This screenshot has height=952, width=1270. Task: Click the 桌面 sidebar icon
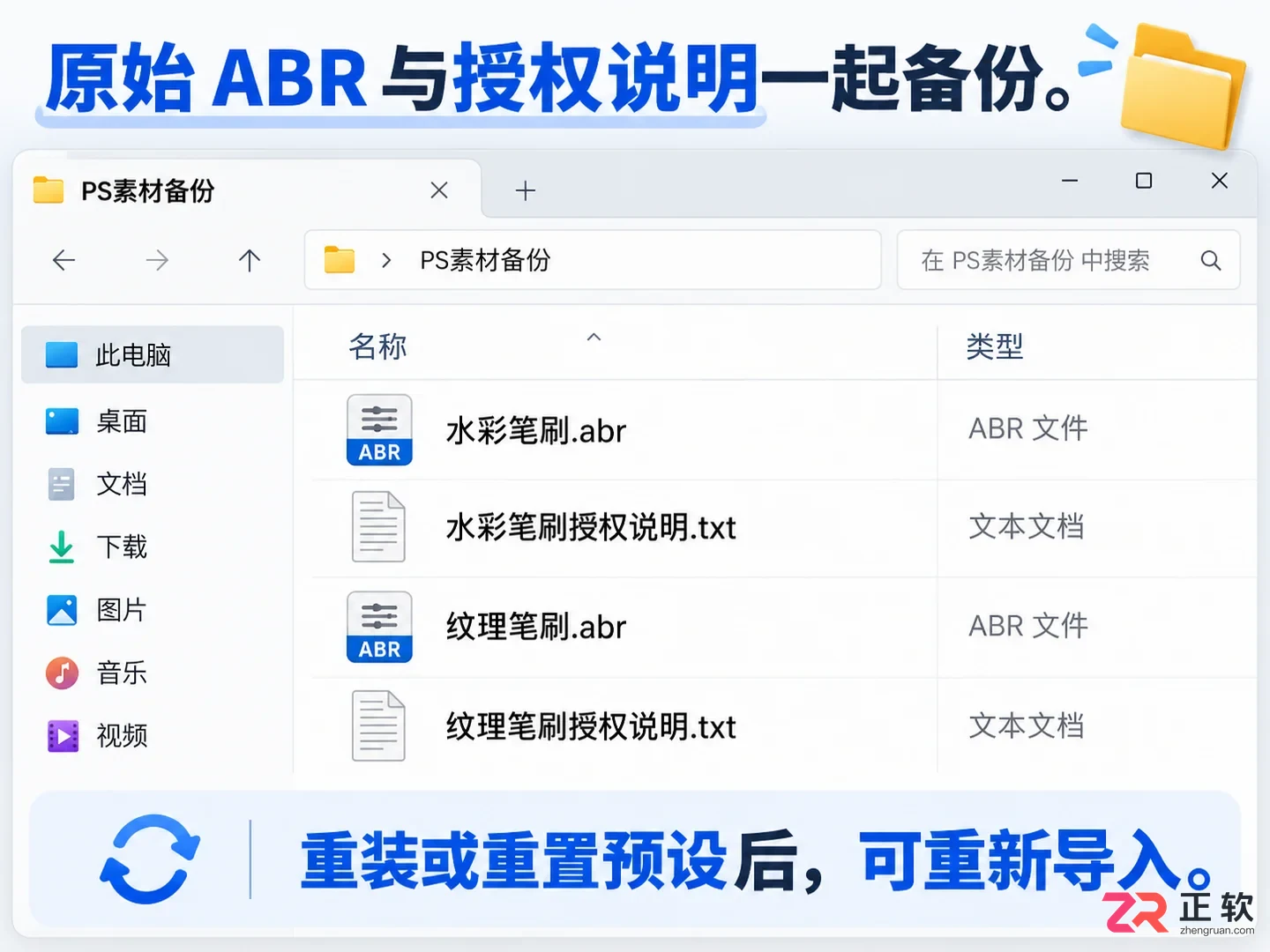pos(62,421)
